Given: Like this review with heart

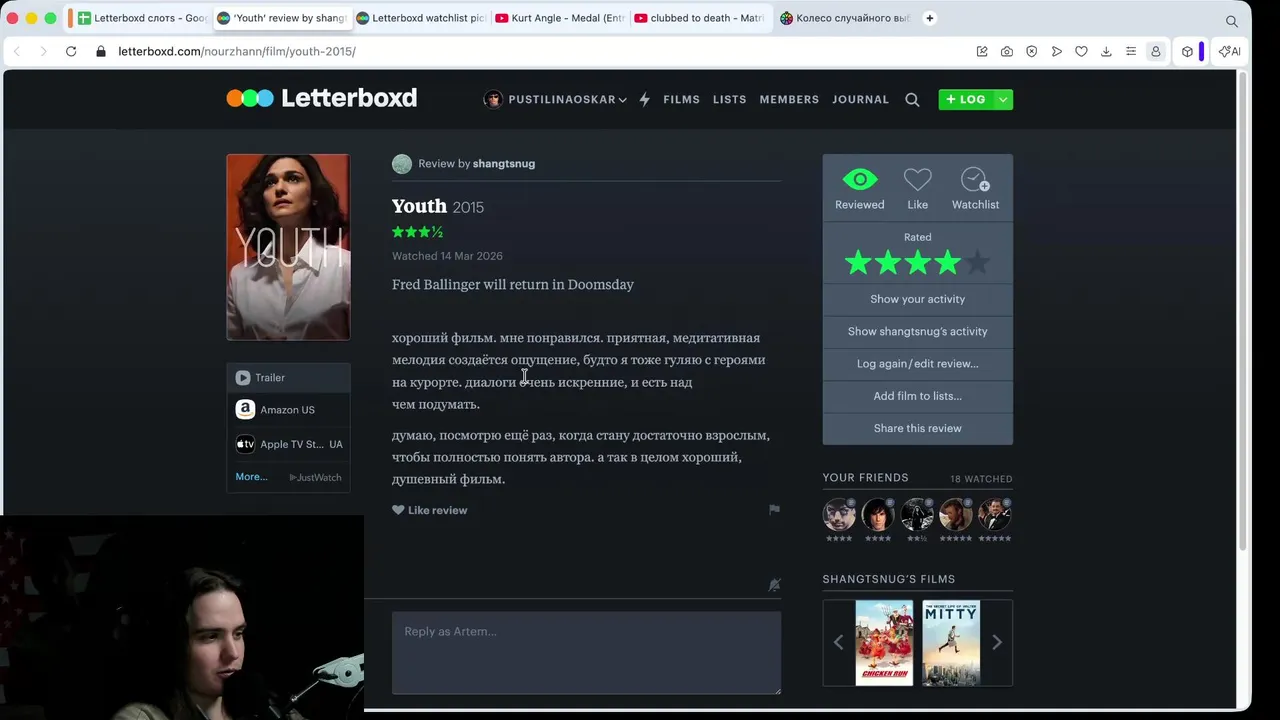Looking at the screenshot, I should (x=430, y=510).
